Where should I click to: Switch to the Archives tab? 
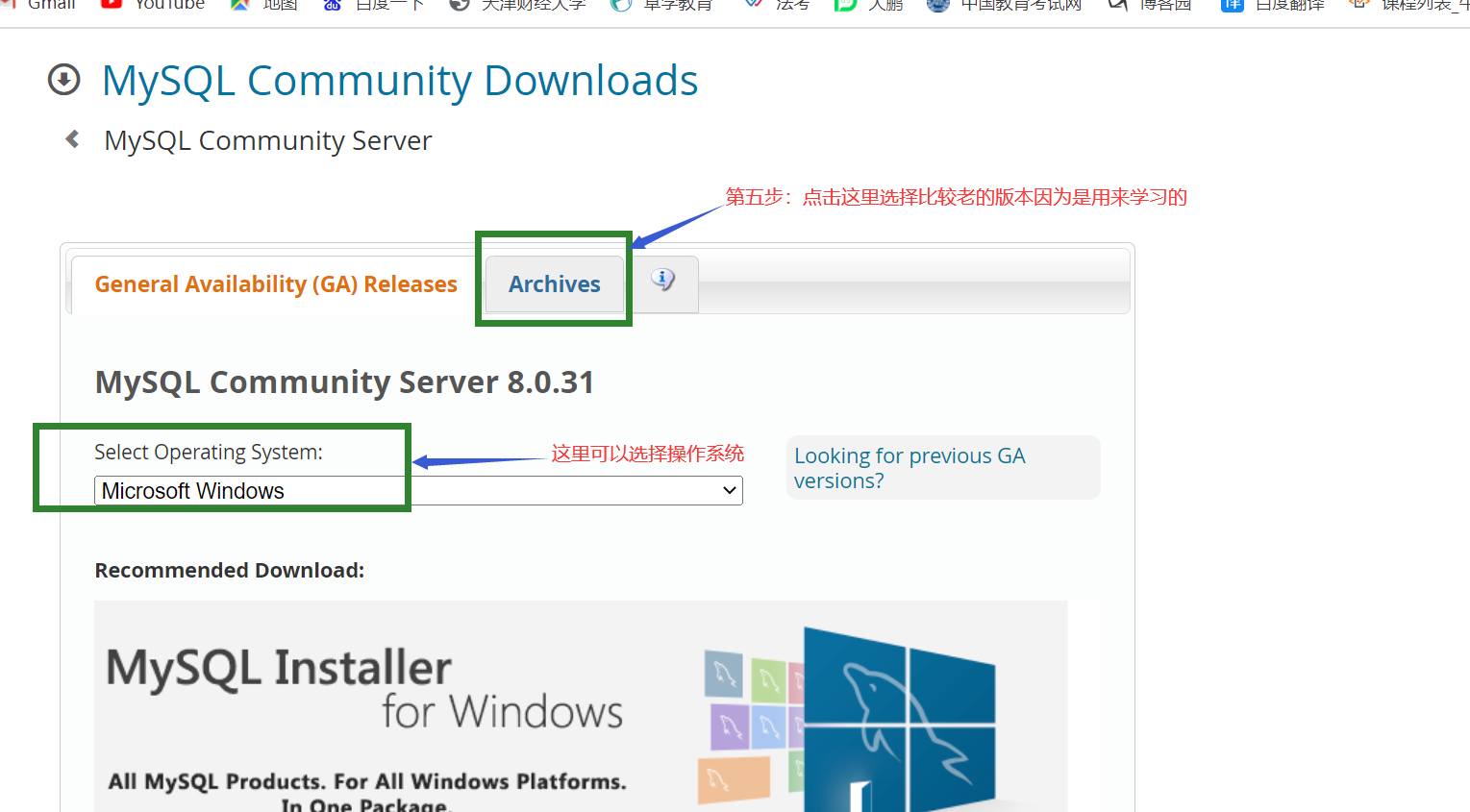[555, 284]
